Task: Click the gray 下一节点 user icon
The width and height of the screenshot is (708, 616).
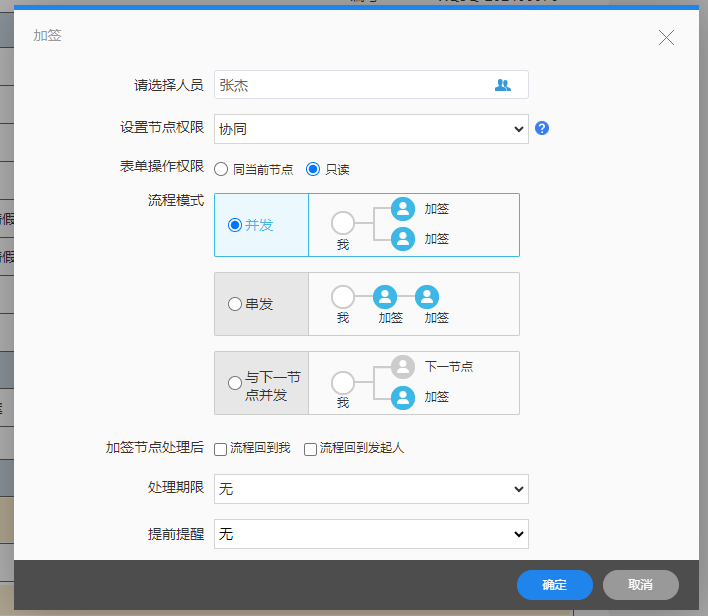Action: pos(403,367)
